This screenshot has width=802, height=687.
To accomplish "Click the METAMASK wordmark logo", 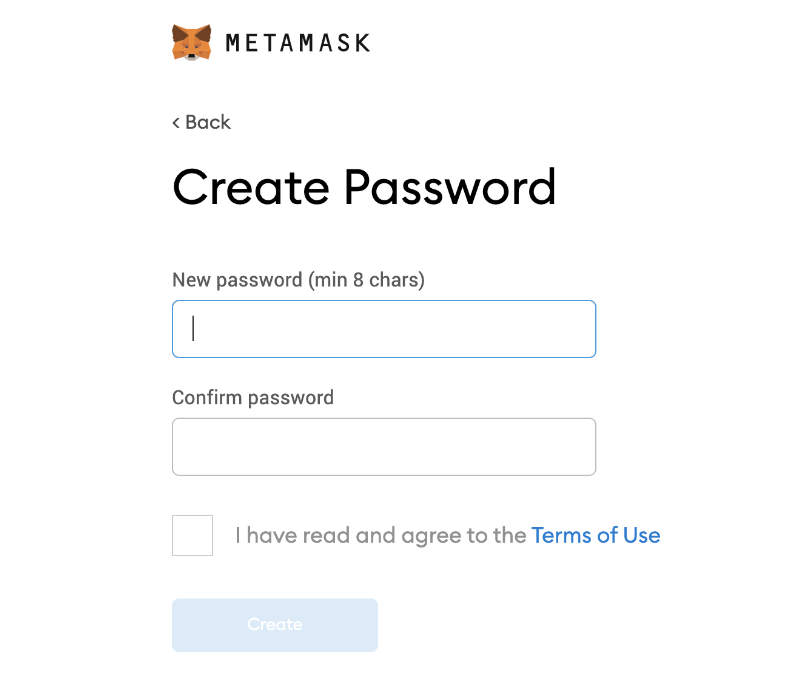I will click(x=298, y=42).
